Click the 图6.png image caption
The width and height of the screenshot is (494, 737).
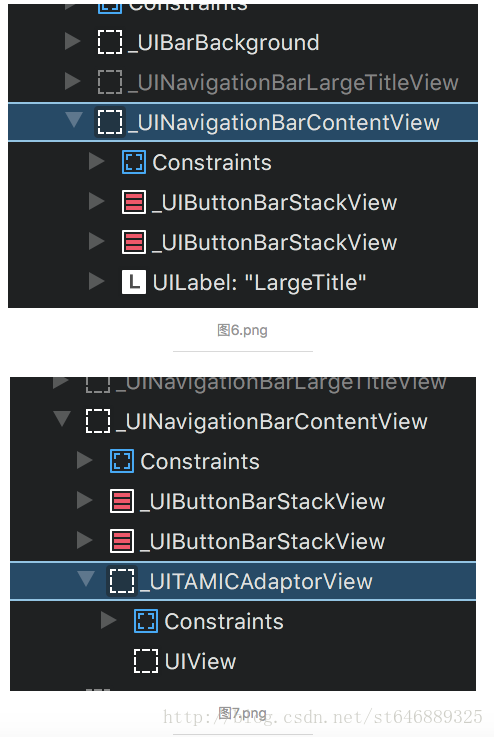pyautogui.click(x=242, y=330)
